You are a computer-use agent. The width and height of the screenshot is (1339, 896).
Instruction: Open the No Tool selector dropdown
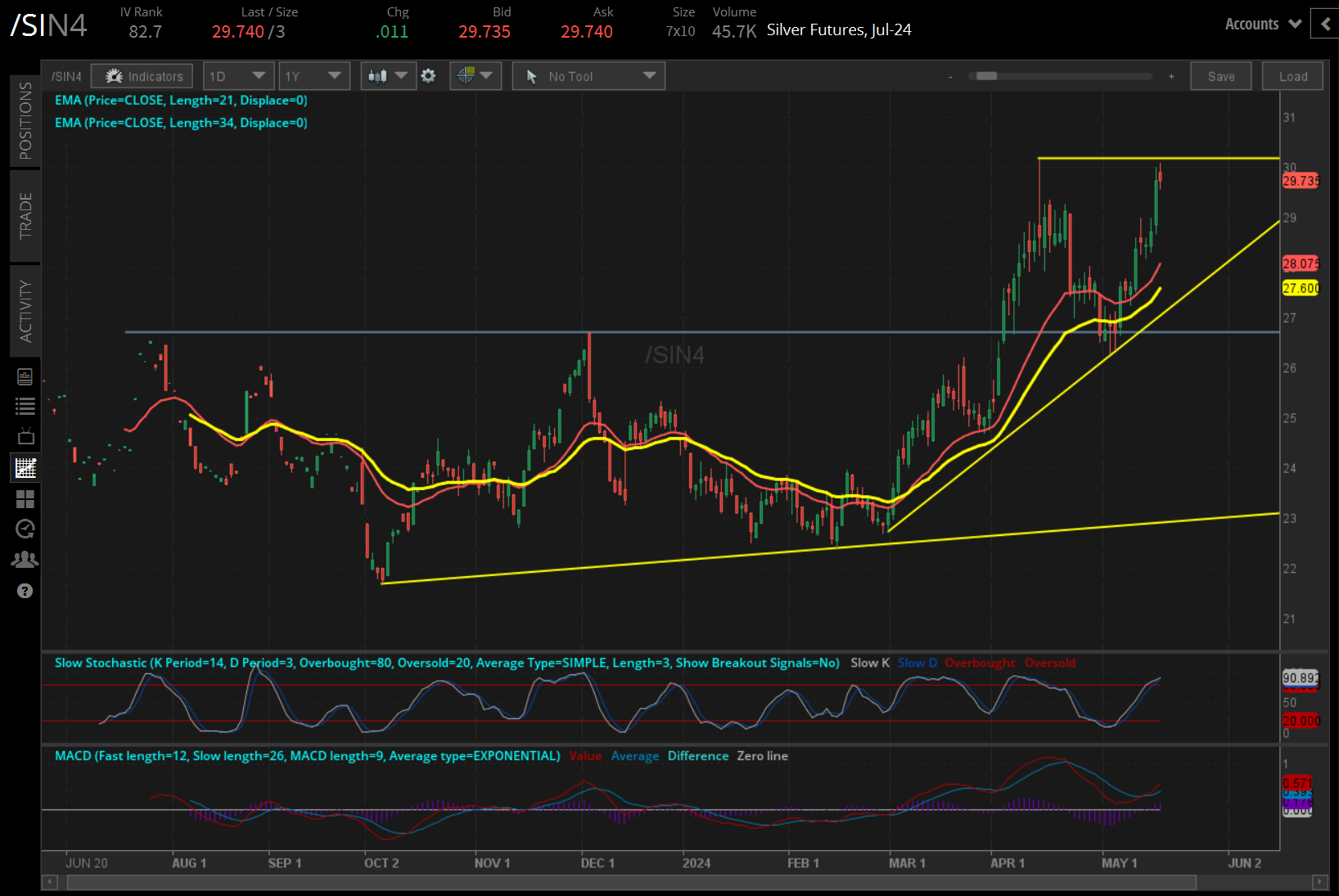pos(588,75)
